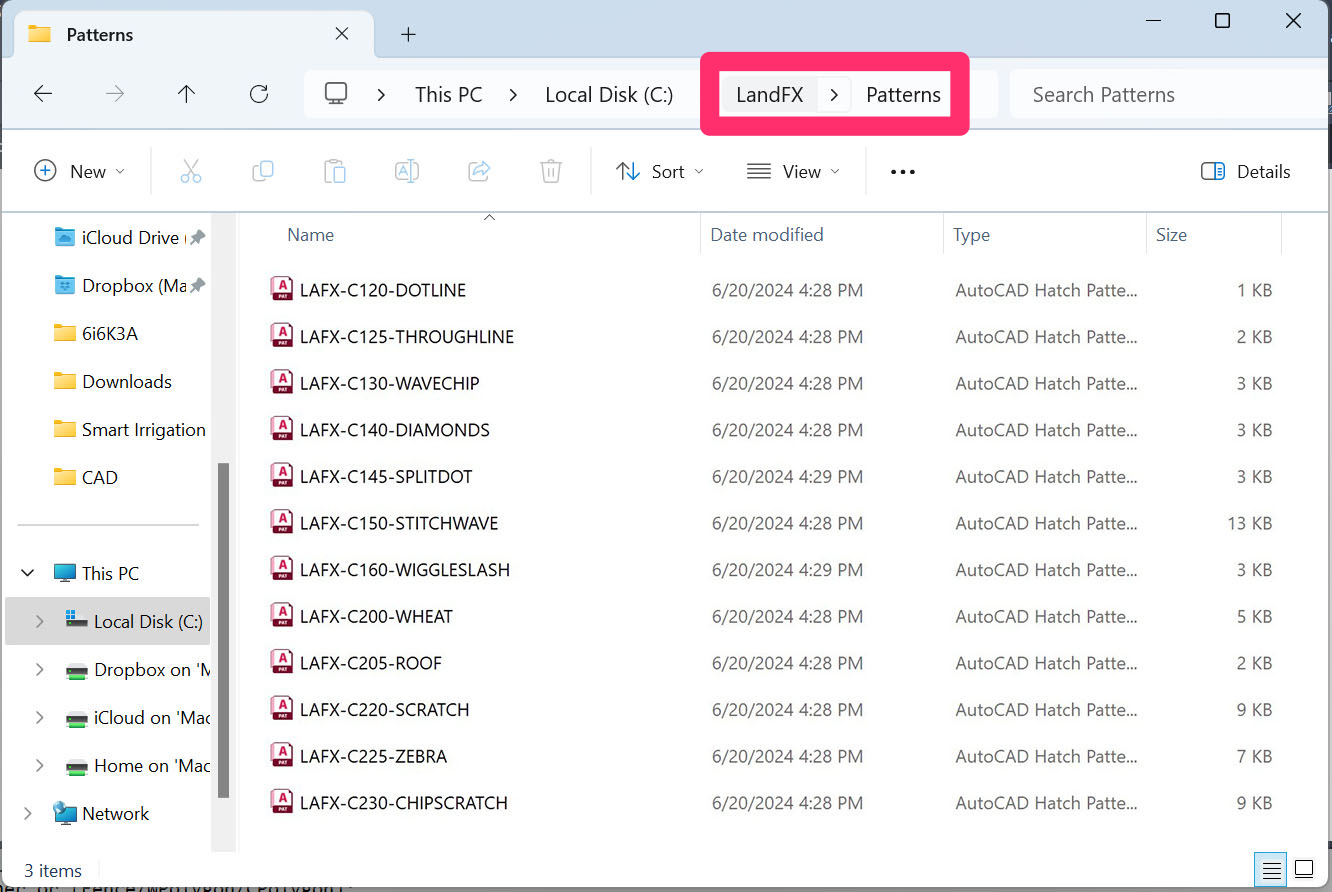This screenshot has width=1332, height=892.
Task: Click the Delete trash can icon
Action: (x=551, y=171)
